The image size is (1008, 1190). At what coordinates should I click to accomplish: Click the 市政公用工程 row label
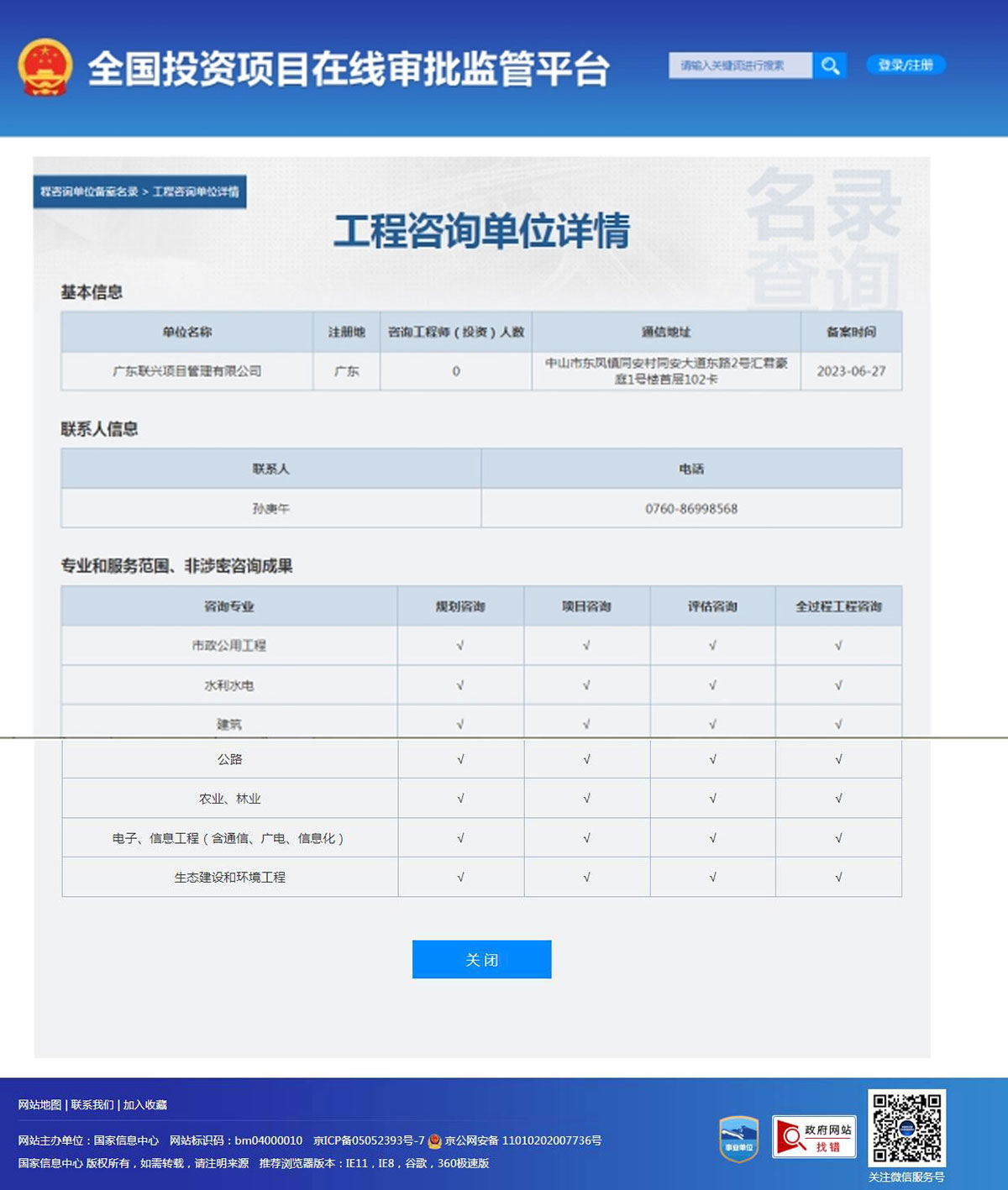pos(229,646)
